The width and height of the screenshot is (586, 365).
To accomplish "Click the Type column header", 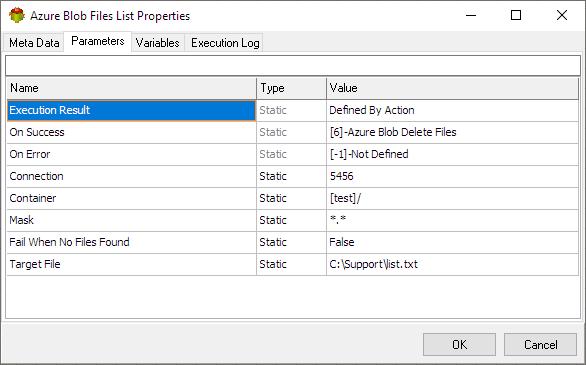I will (292, 88).
